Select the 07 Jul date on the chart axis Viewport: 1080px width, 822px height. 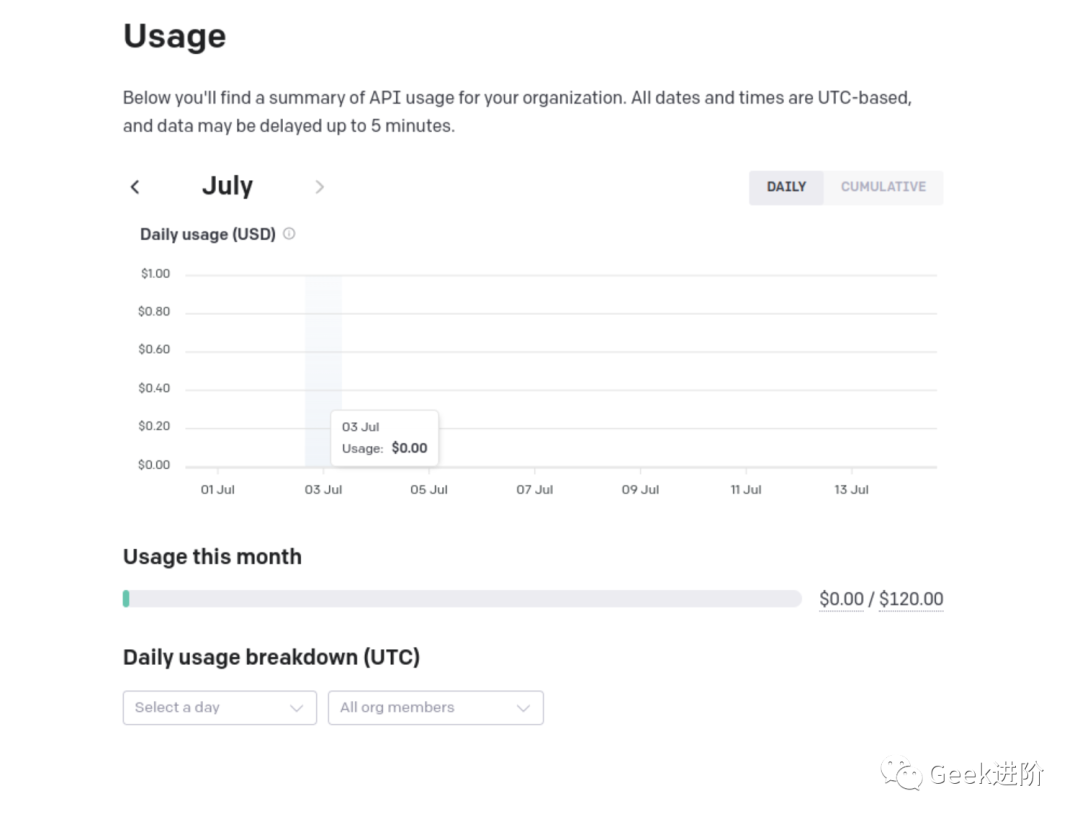point(535,490)
